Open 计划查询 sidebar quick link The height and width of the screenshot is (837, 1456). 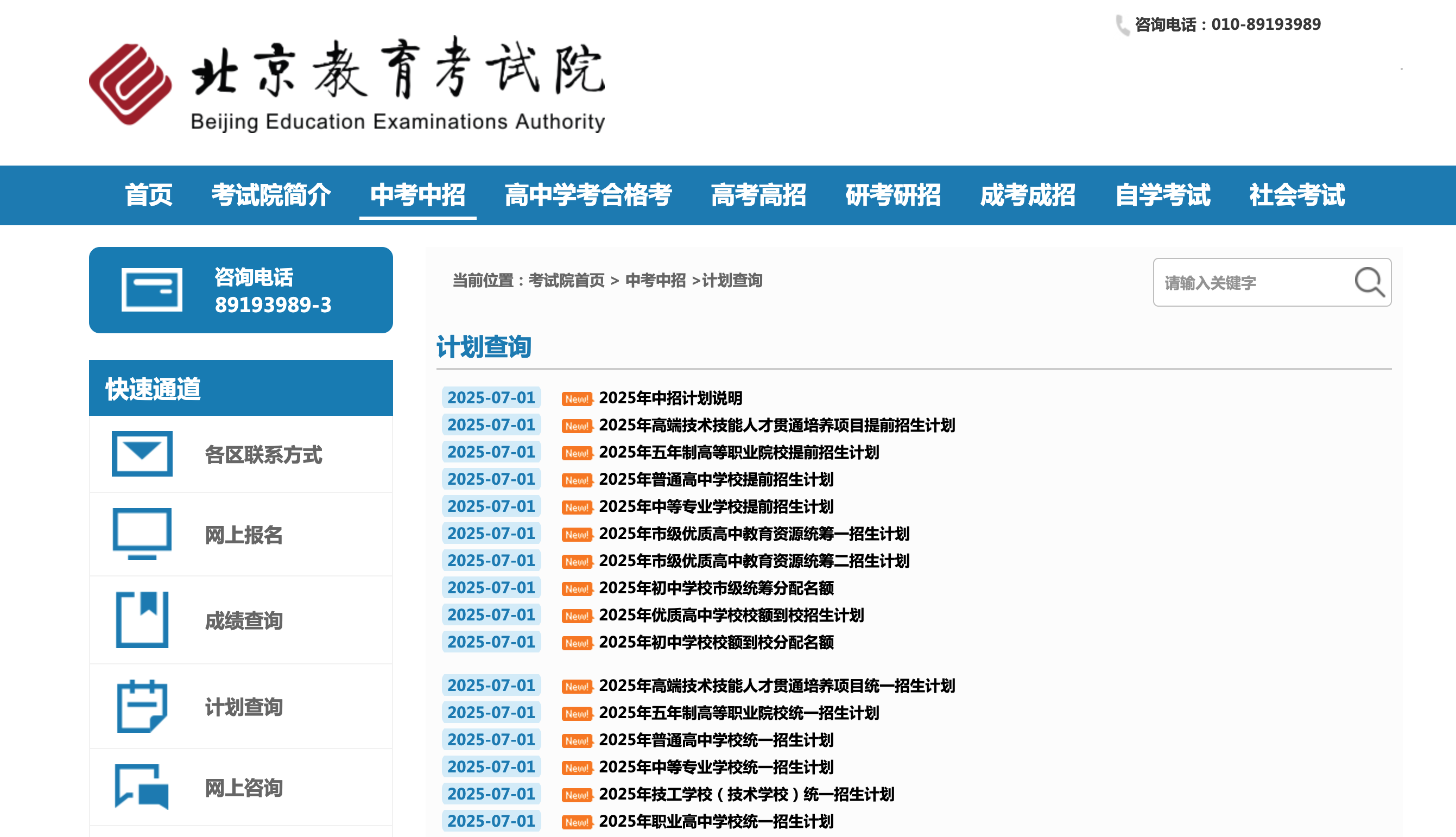(x=244, y=707)
